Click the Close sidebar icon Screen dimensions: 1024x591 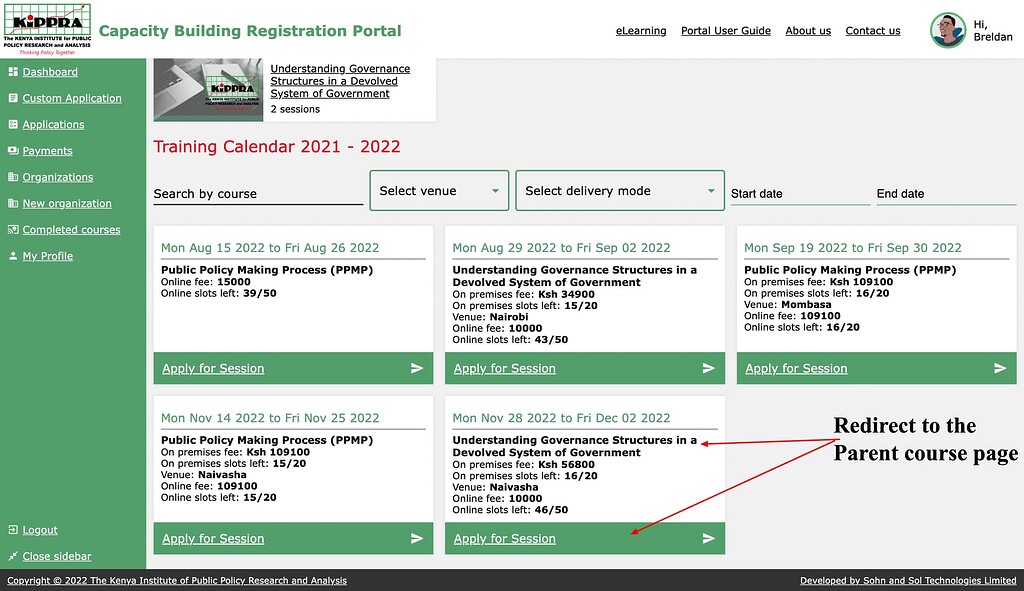point(13,556)
